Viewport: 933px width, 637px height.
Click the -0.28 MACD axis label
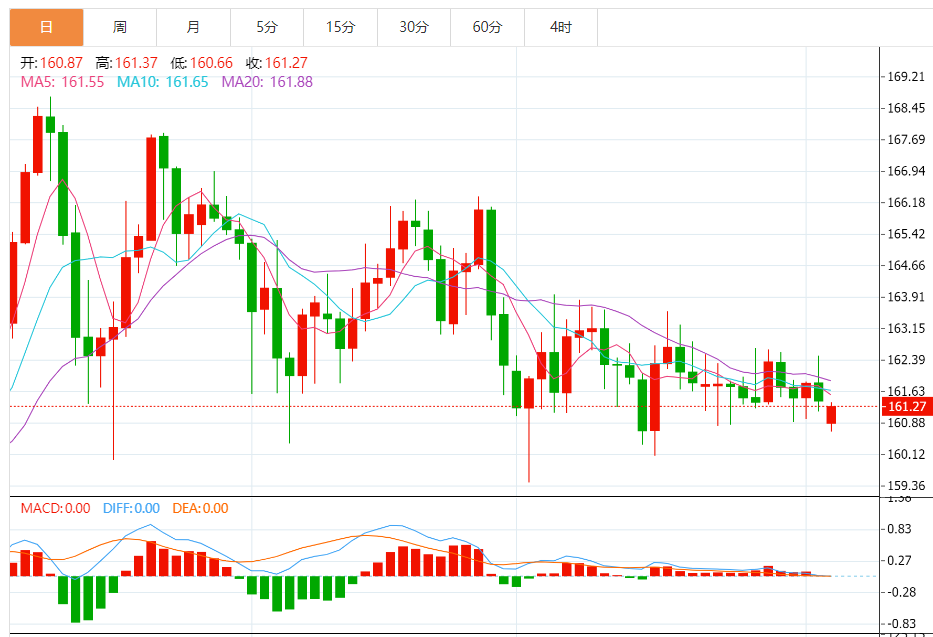[x=901, y=592]
